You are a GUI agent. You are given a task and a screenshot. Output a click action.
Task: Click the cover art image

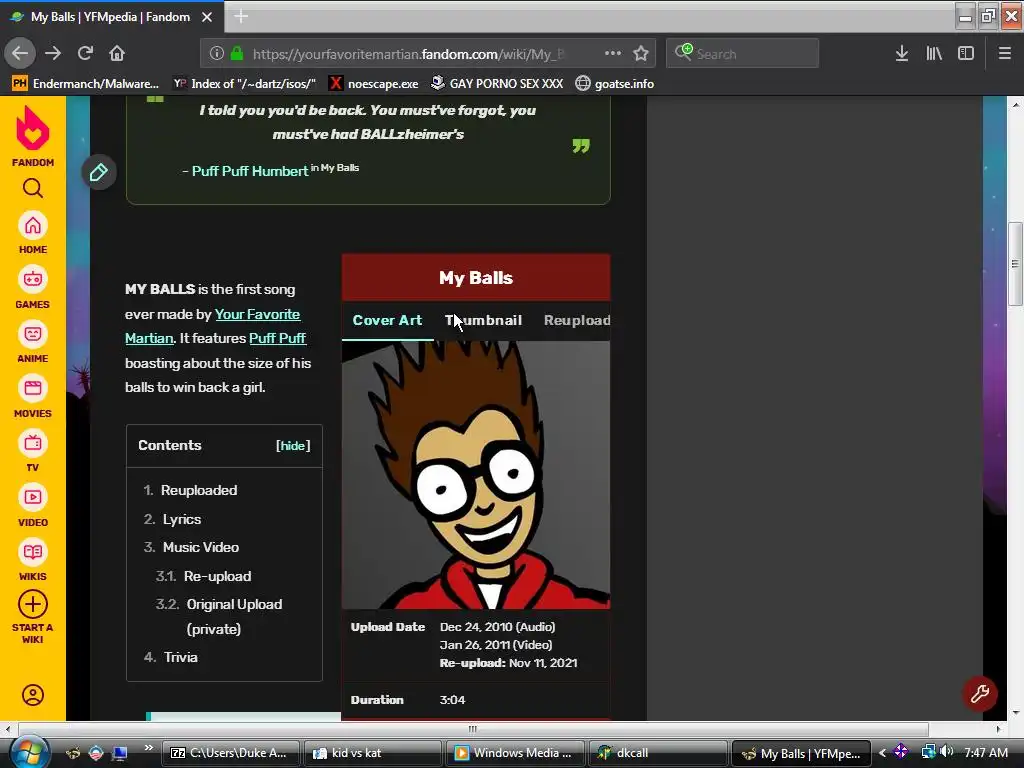pyautogui.click(x=476, y=475)
